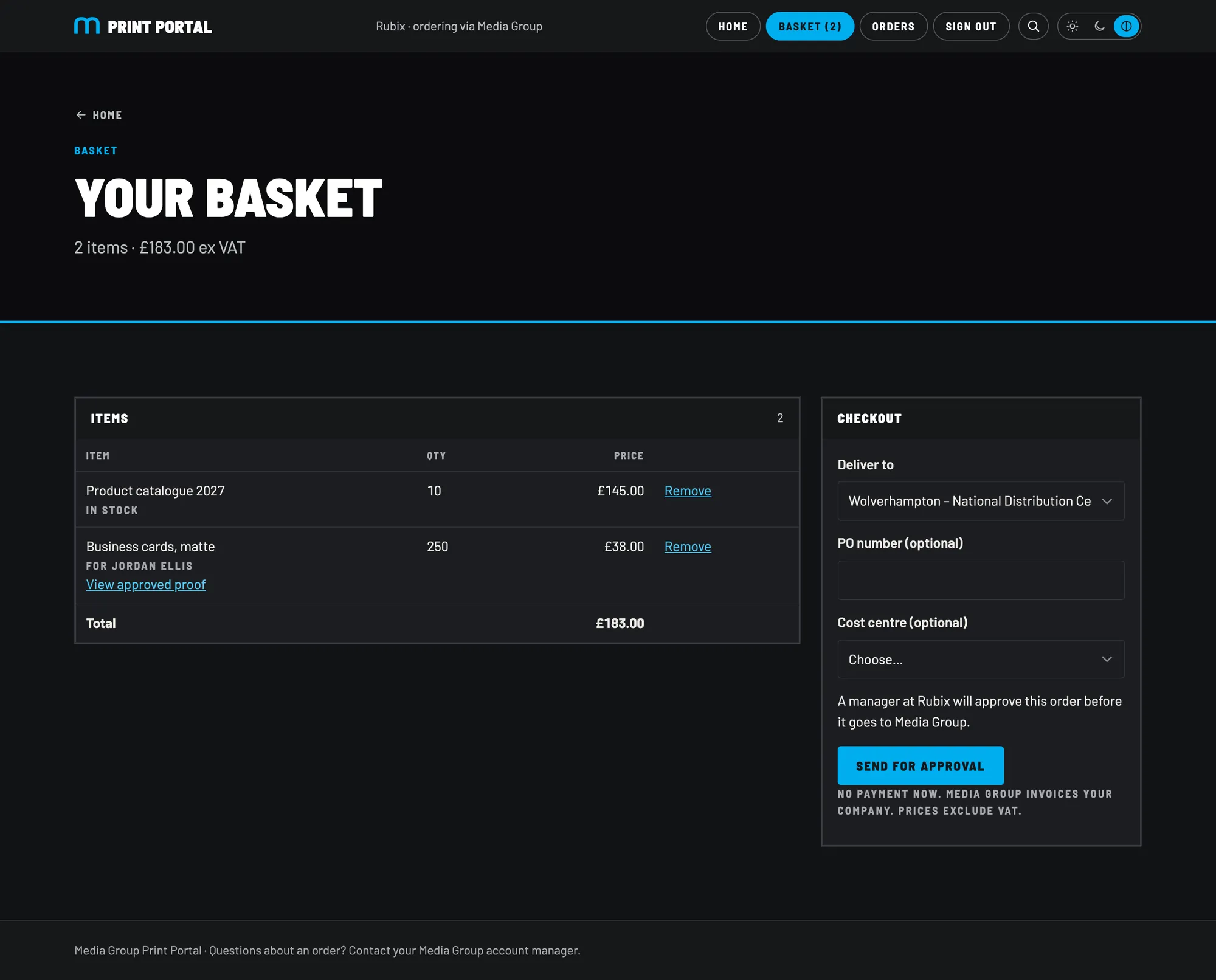
Task: Click the Business cards, matte item name
Action: pos(151,547)
